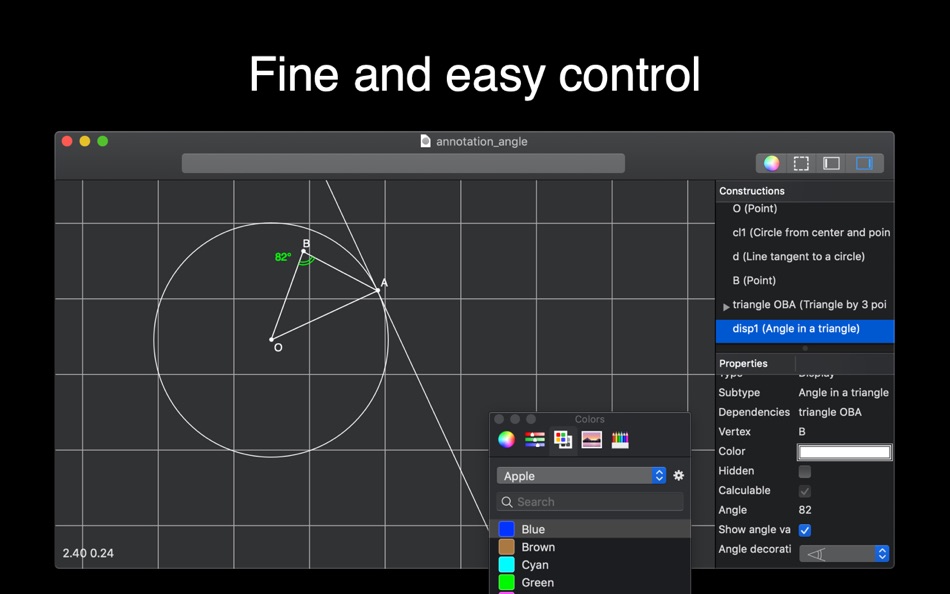Click the document icon beside annotation_angle title
This screenshot has width=950, height=594.
tap(425, 141)
